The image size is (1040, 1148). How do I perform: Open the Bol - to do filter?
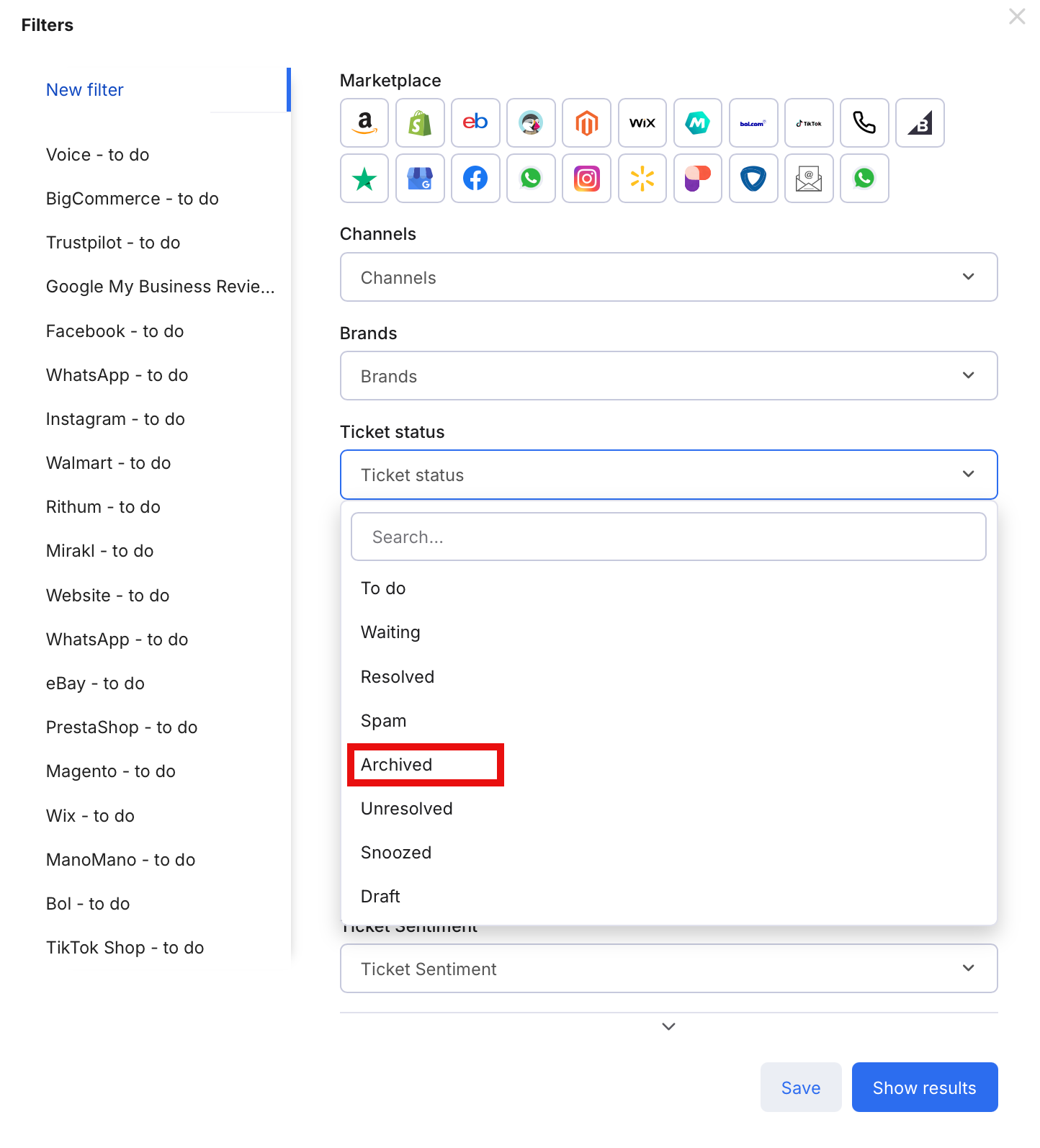(x=88, y=904)
